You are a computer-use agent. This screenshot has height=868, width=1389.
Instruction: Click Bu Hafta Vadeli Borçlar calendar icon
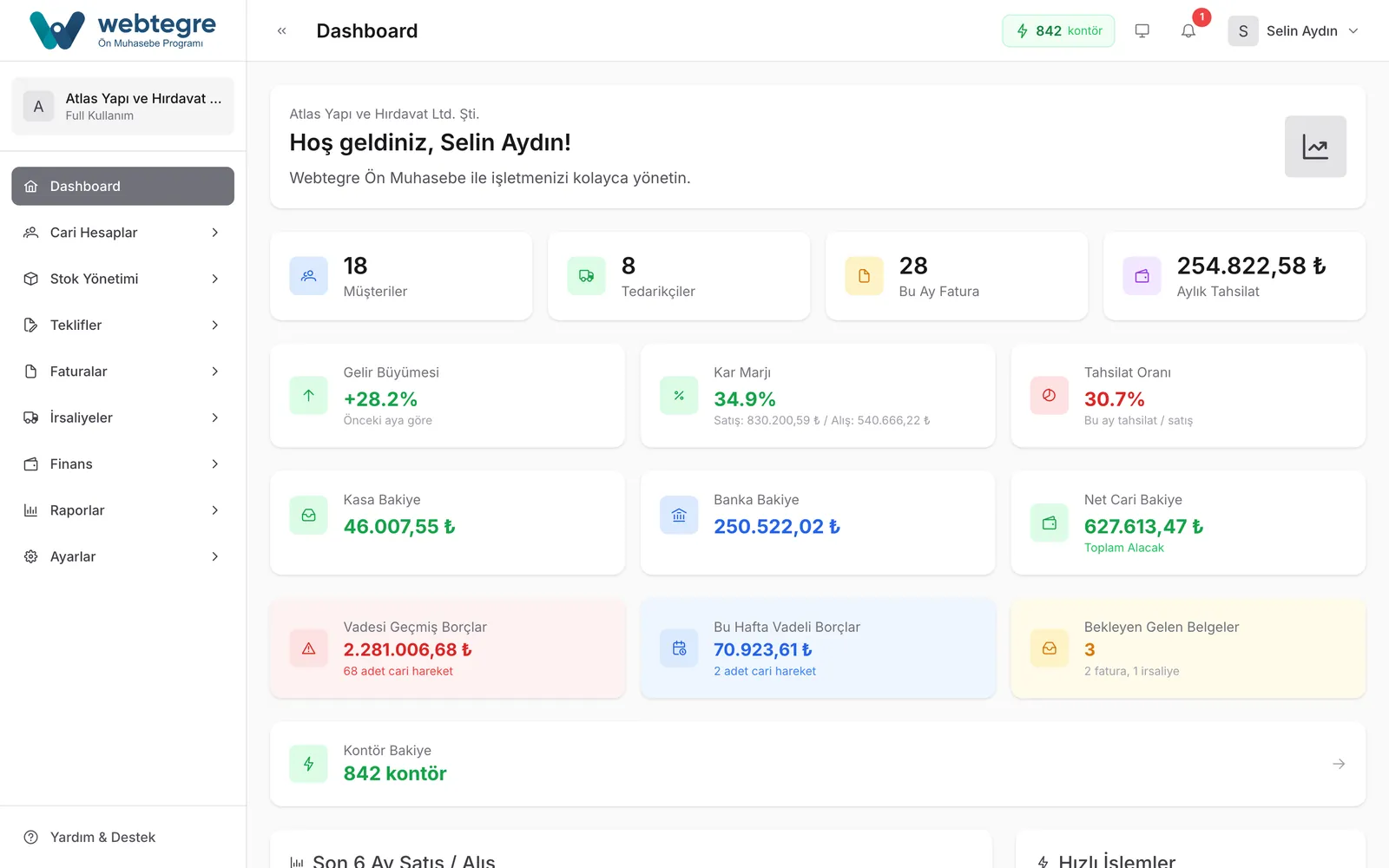(679, 648)
